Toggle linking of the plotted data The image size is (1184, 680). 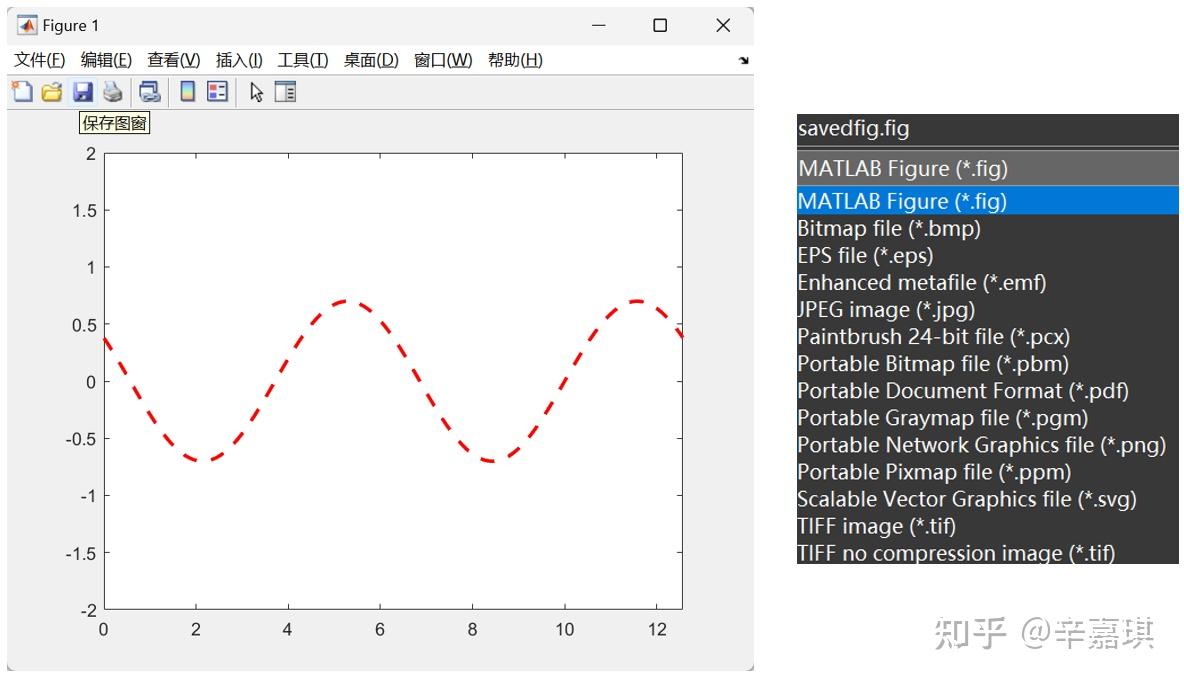coord(148,91)
